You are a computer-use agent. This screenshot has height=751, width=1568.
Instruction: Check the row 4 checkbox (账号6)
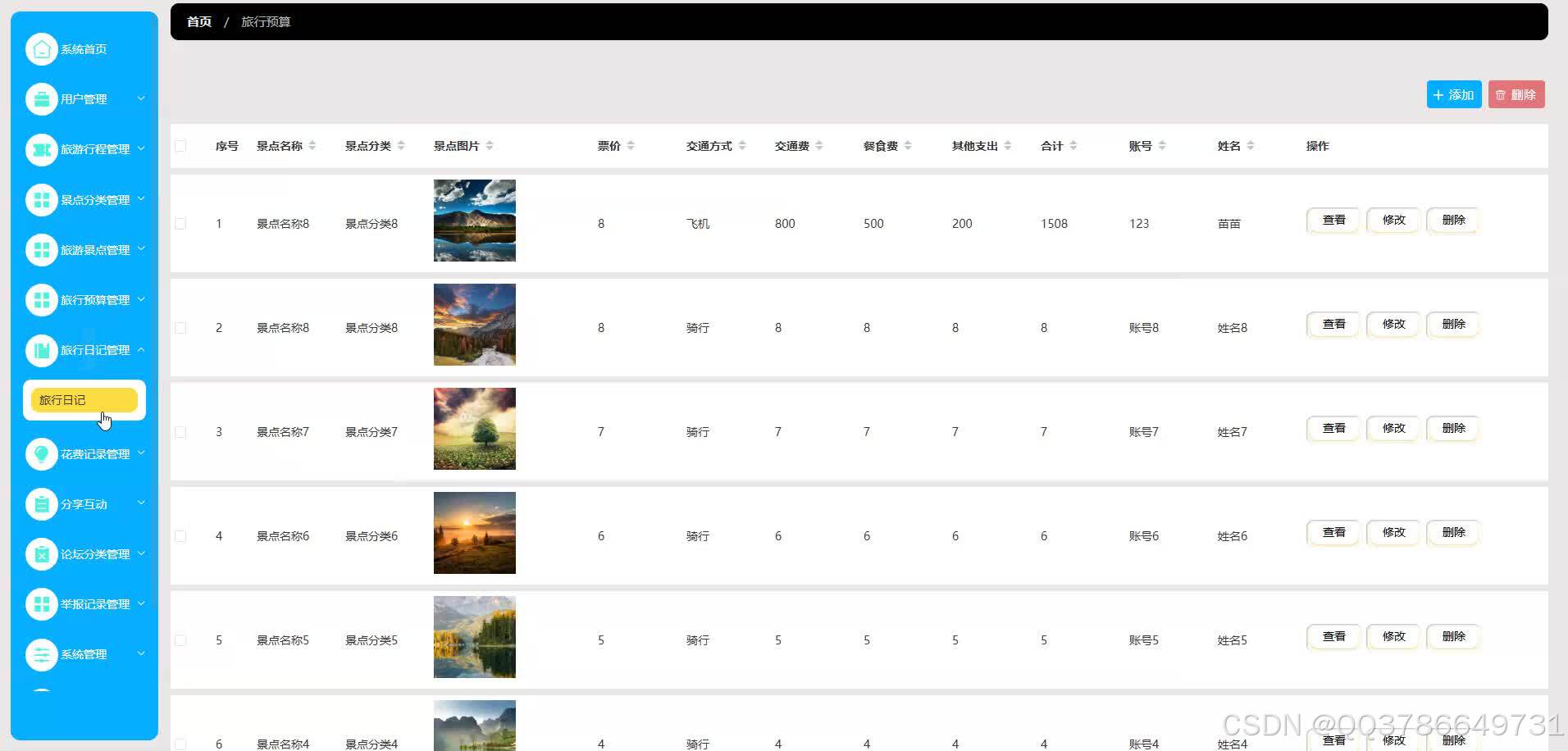point(180,536)
